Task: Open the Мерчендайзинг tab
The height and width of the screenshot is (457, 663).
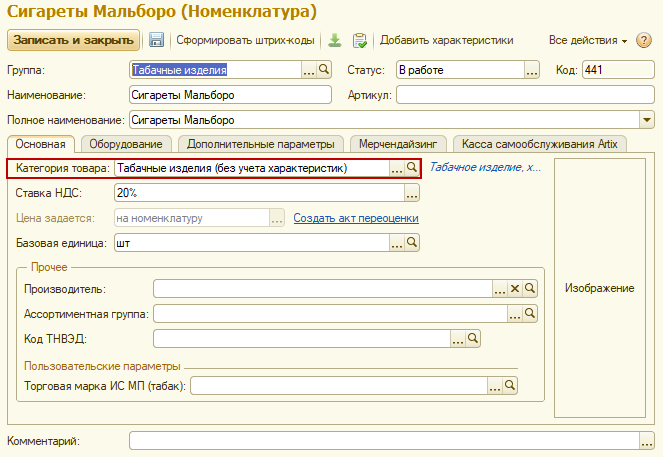Action: pyautogui.click(x=398, y=144)
